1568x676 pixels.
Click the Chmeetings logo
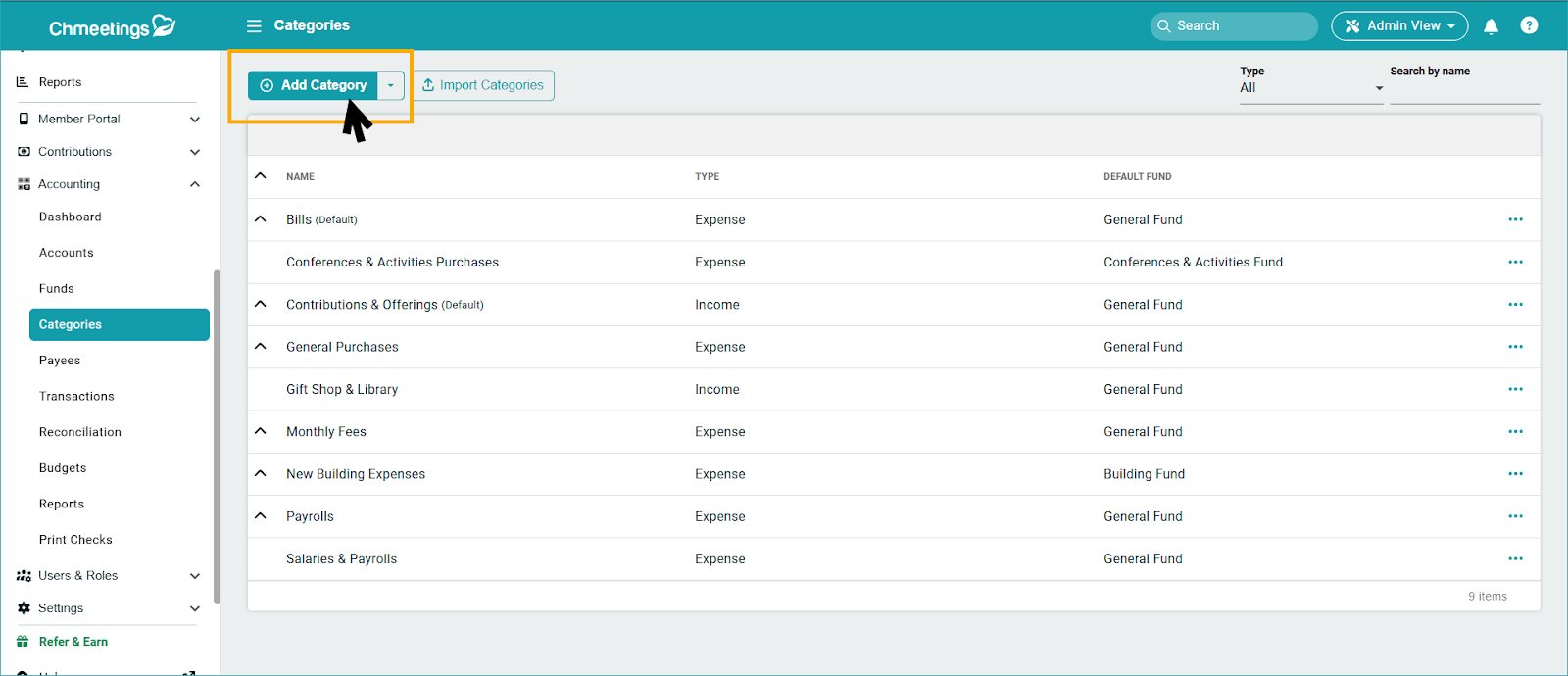[112, 26]
